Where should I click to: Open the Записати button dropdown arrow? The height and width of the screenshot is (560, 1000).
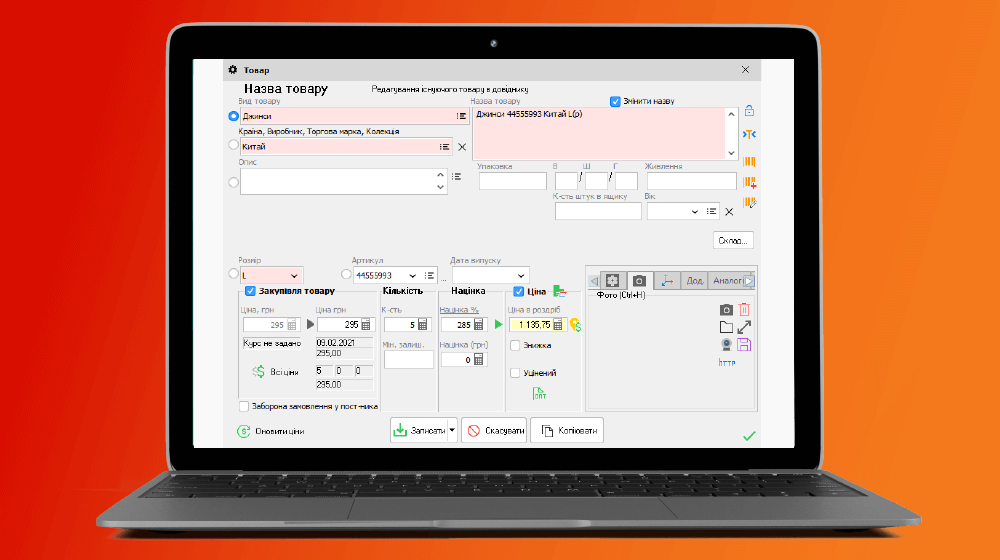[452, 430]
